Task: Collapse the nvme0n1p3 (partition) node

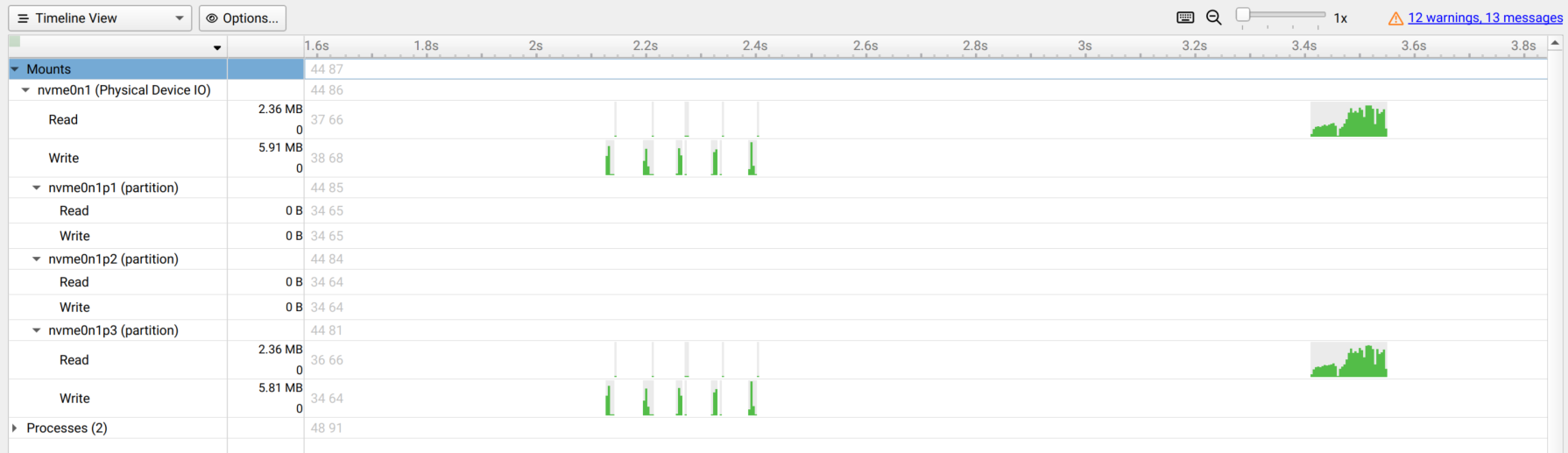Action: 37,330
